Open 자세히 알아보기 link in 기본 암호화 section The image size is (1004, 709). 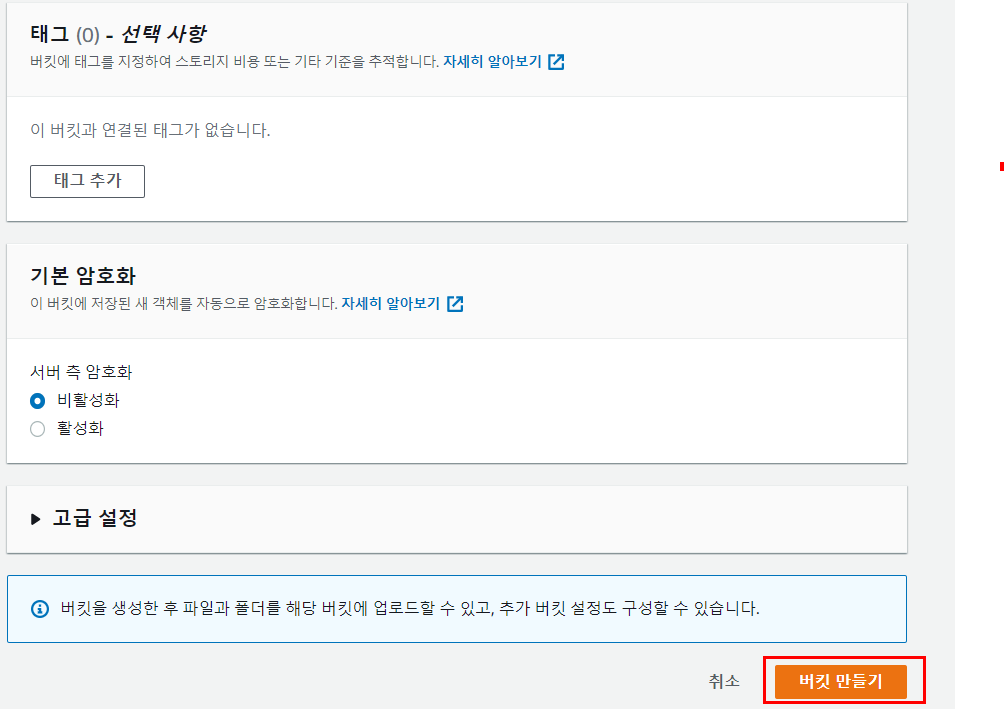pos(391,304)
